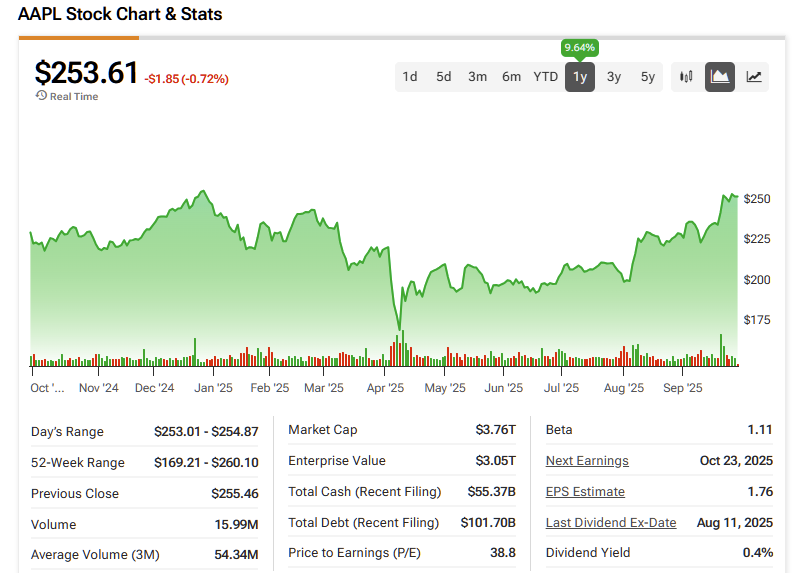Click the green 9.64% performance badge
Screen dimensions: 794x573
(x=580, y=47)
